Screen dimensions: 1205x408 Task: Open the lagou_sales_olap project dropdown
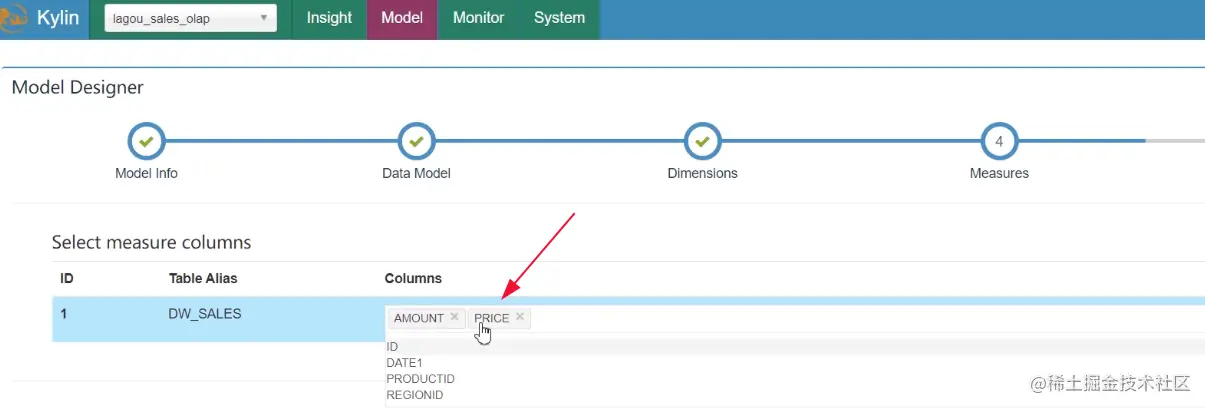(191, 18)
